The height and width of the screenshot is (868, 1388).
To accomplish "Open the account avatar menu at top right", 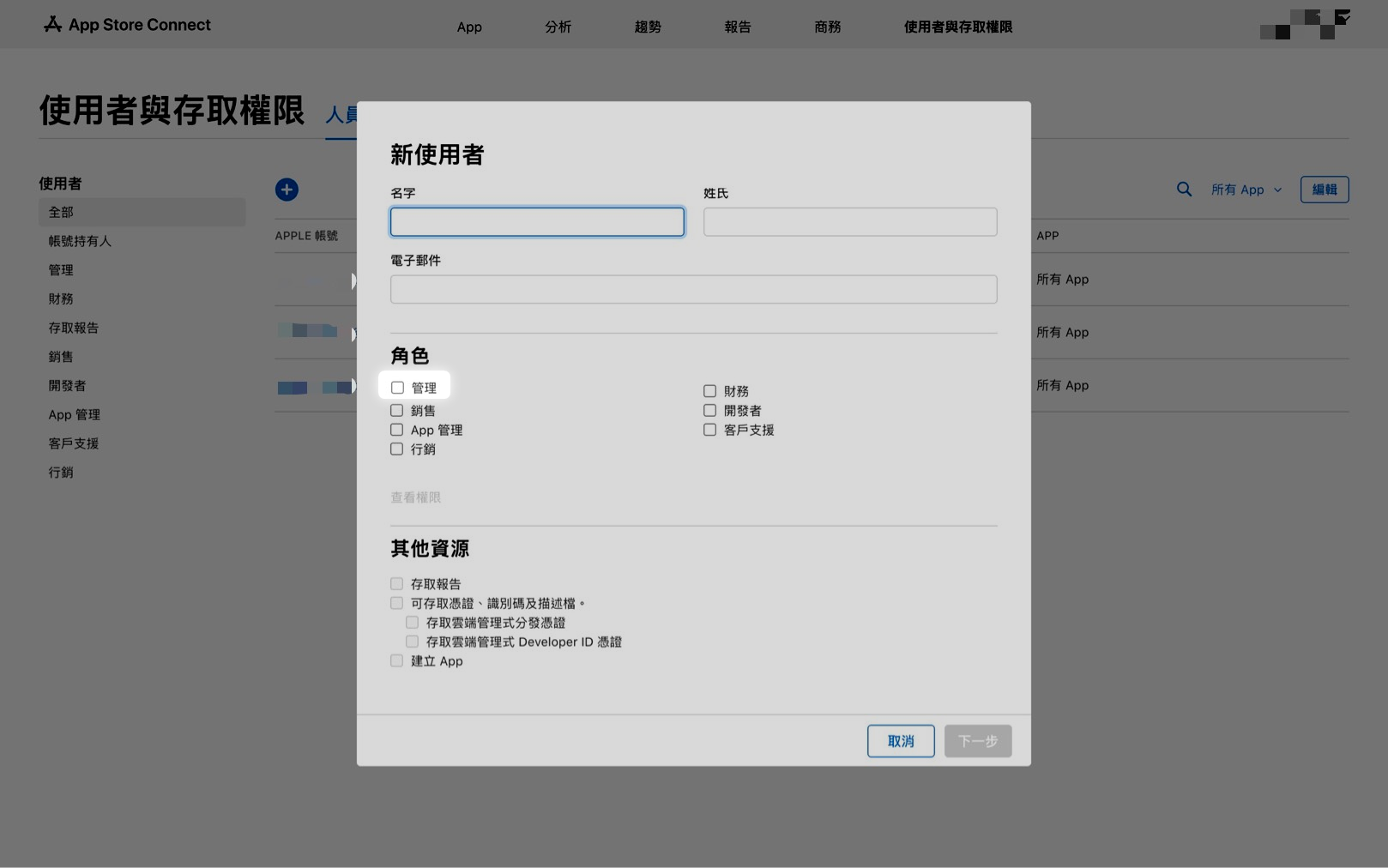I will (x=1305, y=25).
